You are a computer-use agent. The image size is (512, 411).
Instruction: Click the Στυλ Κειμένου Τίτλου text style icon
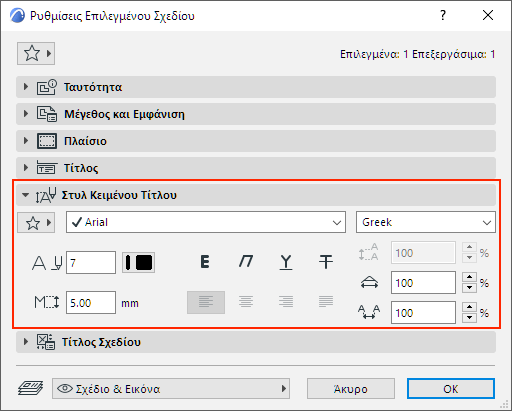pyautogui.click(x=46, y=195)
